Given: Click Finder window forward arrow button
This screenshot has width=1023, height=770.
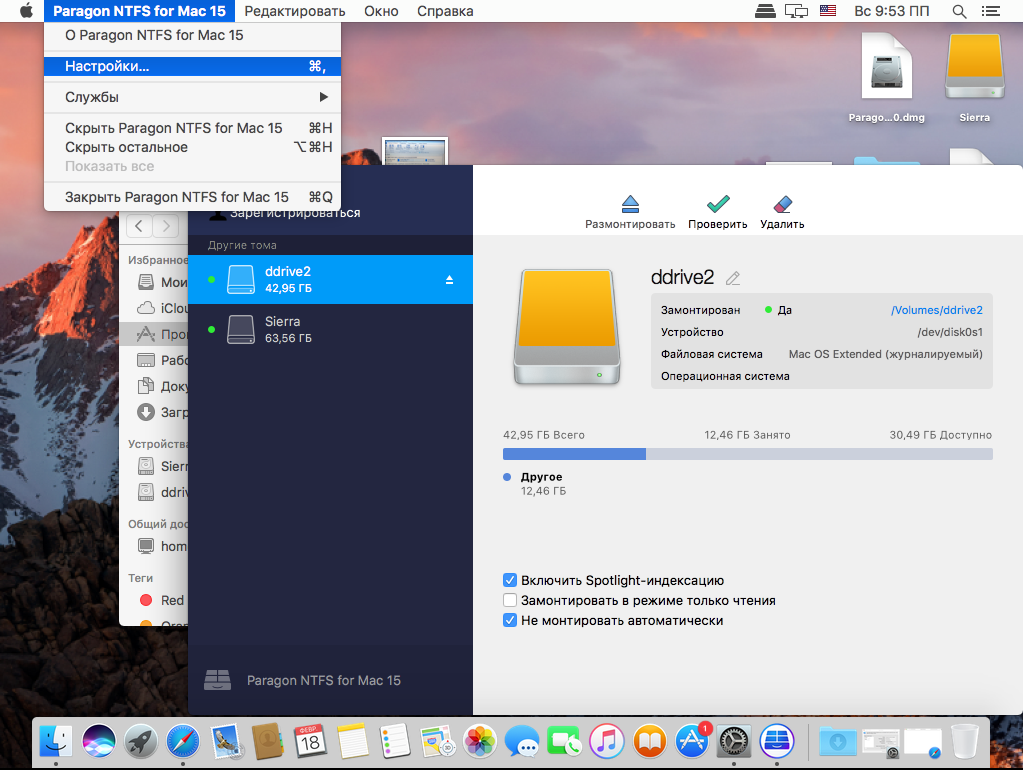Looking at the screenshot, I should [166, 226].
